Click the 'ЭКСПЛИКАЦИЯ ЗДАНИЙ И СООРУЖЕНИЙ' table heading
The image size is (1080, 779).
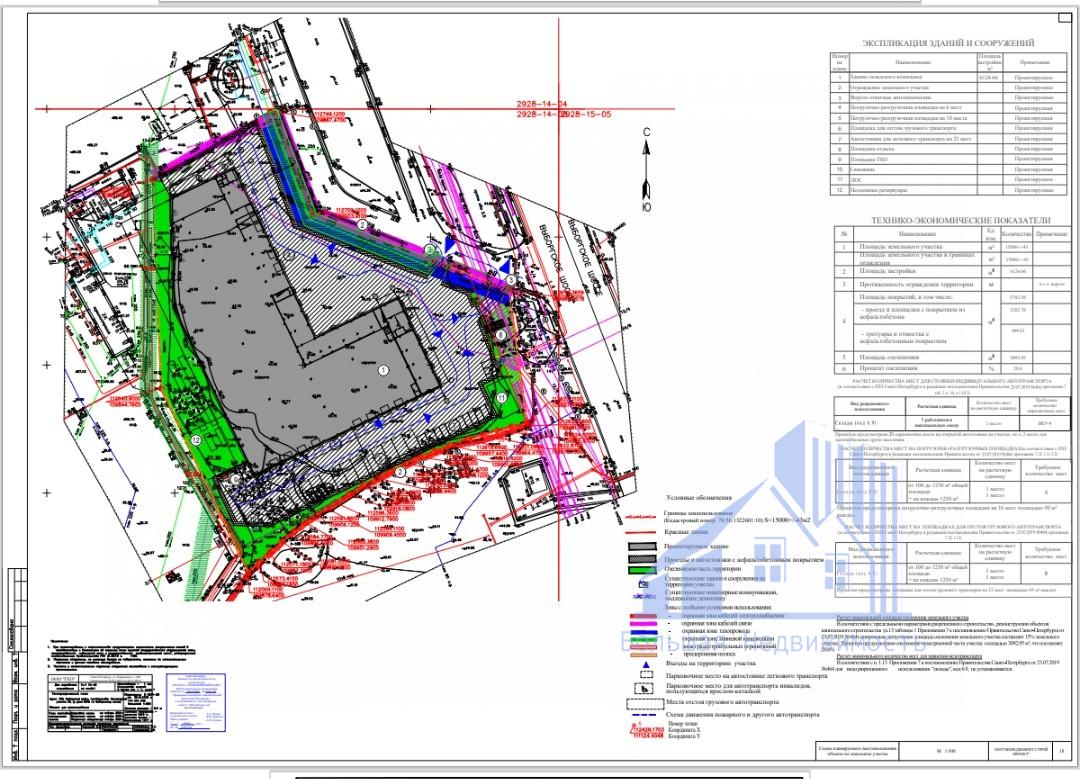[x=948, y=43]
